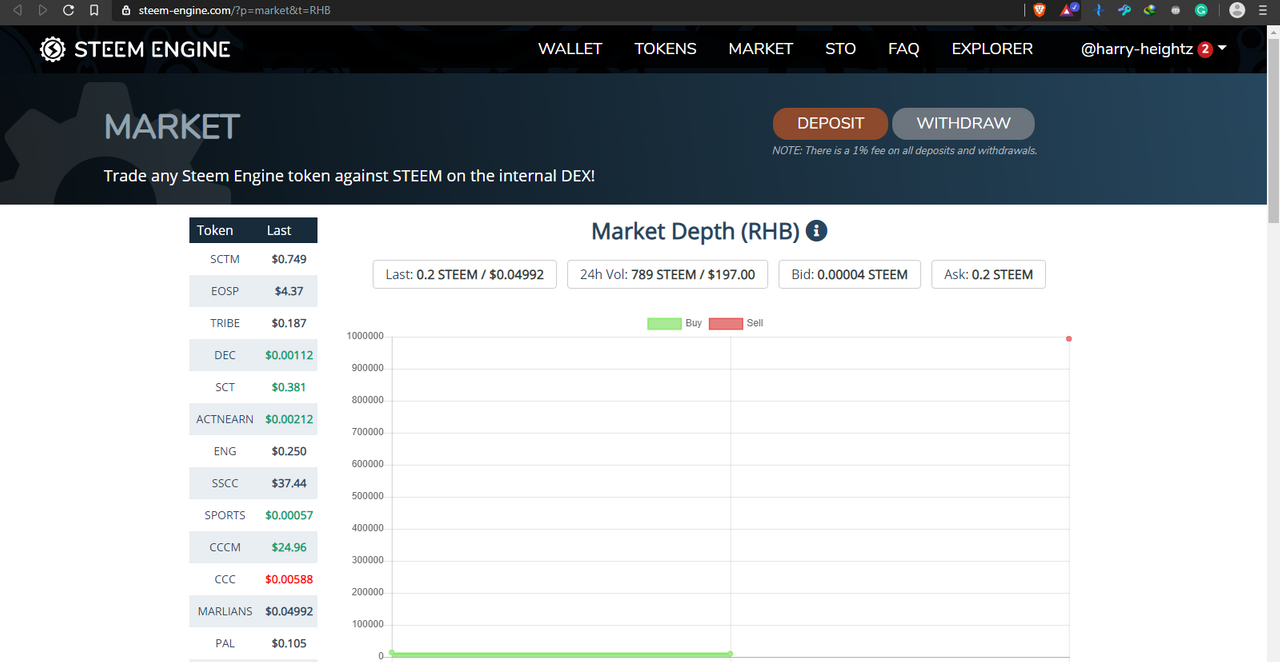Click the Ask 0.2 STEEM box

pos(988,274)
